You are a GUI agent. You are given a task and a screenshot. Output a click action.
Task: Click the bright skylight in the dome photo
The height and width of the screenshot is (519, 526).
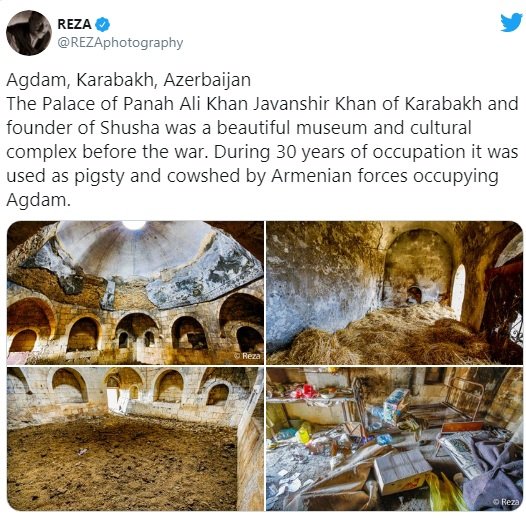click(134, 225)
